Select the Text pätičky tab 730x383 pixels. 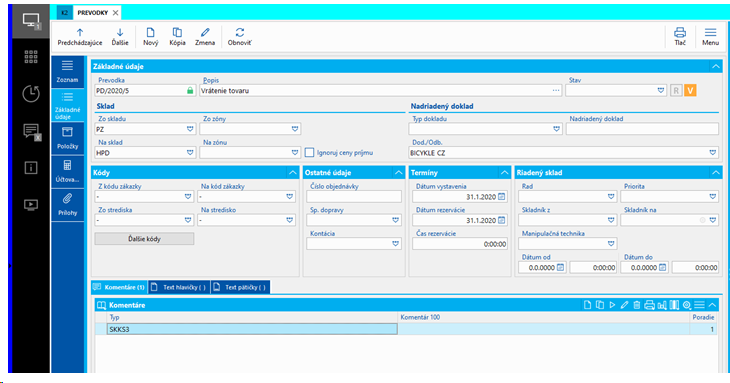pos(240,287)
